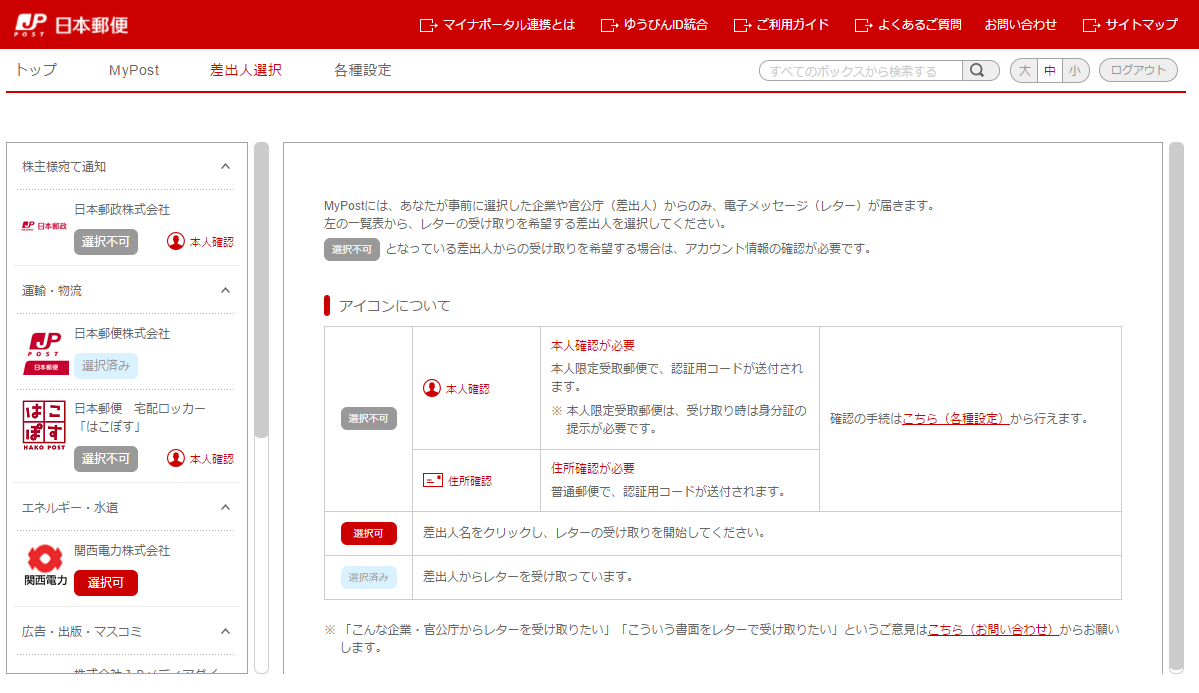Image resolution: width=1199 pixels, height=693 pixels.
Task: Select sender 日本郵便株式会社 by name
Action: 122,333
